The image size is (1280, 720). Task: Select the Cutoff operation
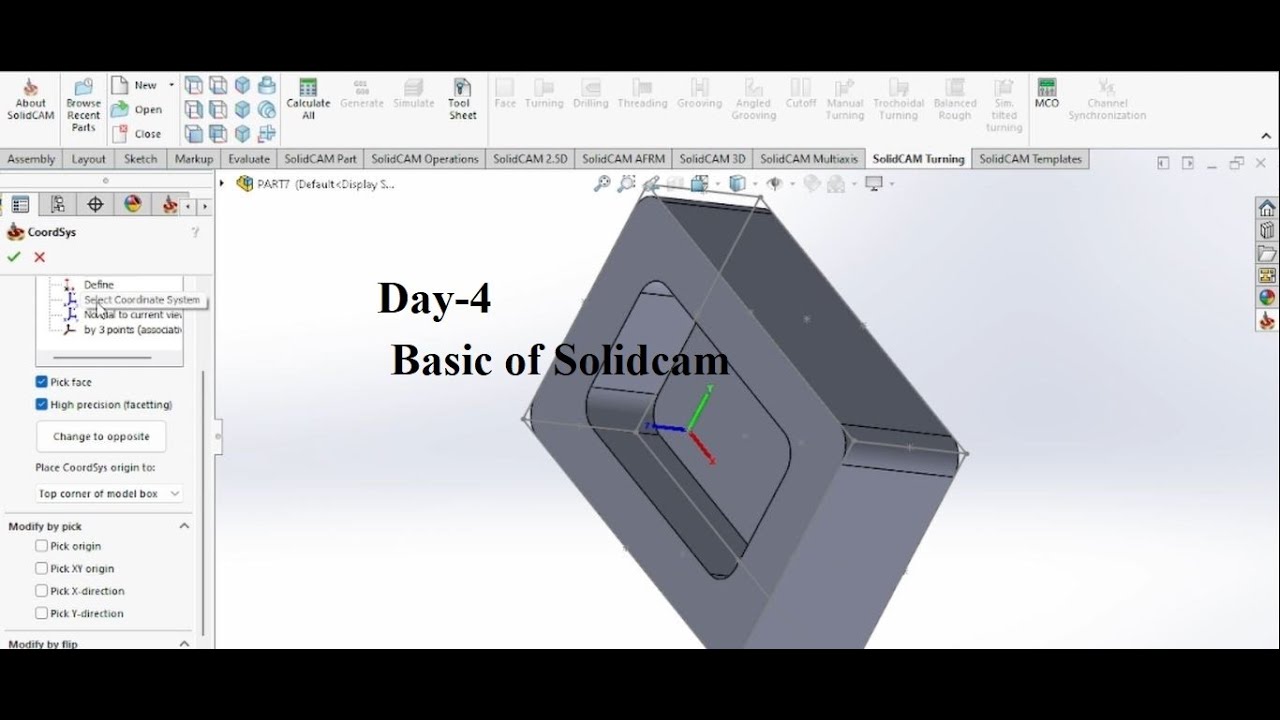[x=801, y=95]
